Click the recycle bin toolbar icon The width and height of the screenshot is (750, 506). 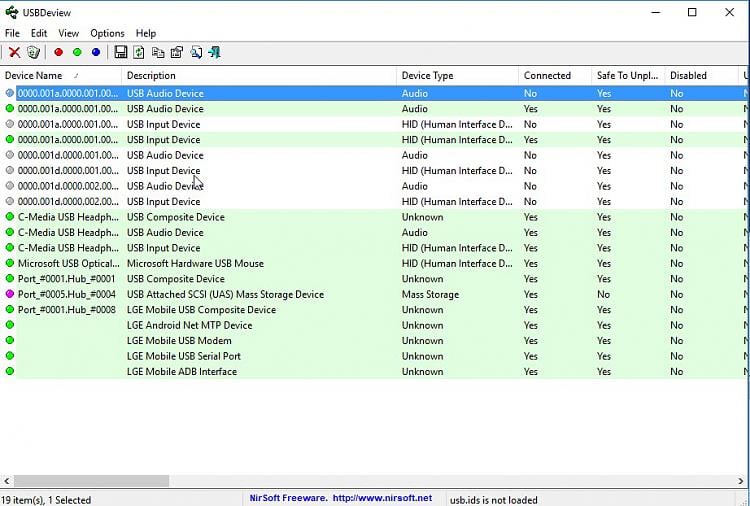click(33, 52)
